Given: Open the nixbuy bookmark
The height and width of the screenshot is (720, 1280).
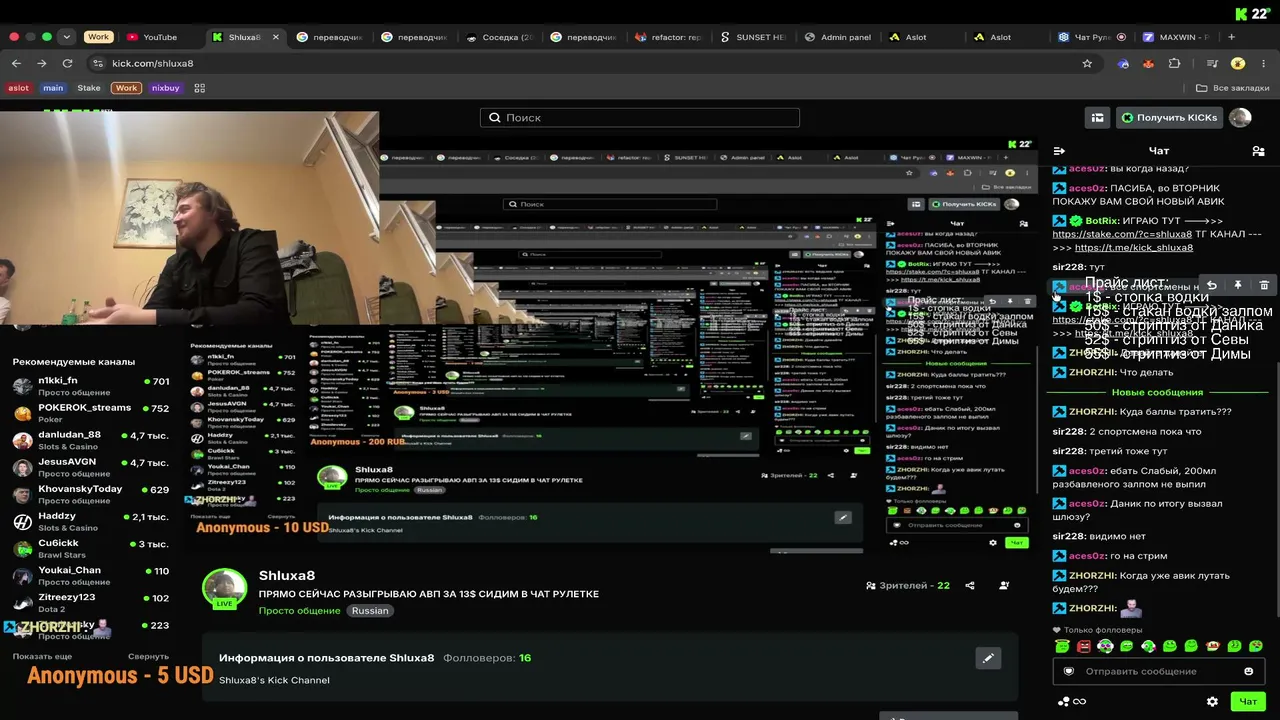Looking at the screenshot, I should (x=165, y=88).
